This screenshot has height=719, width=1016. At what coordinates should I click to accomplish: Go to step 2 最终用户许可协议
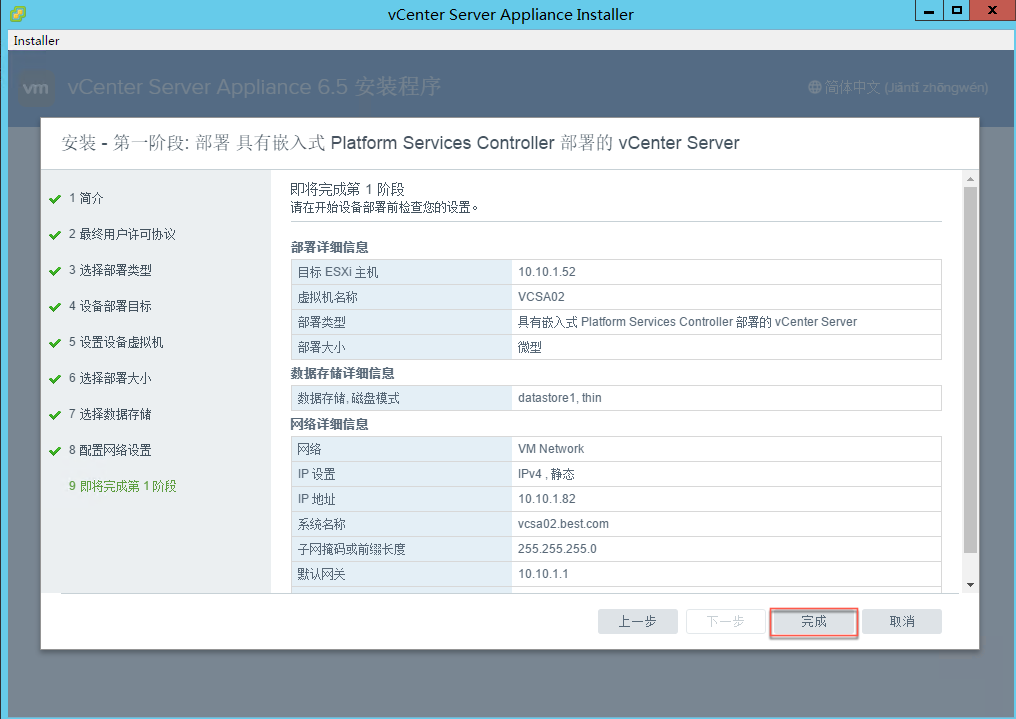click(x=122, y=234)
